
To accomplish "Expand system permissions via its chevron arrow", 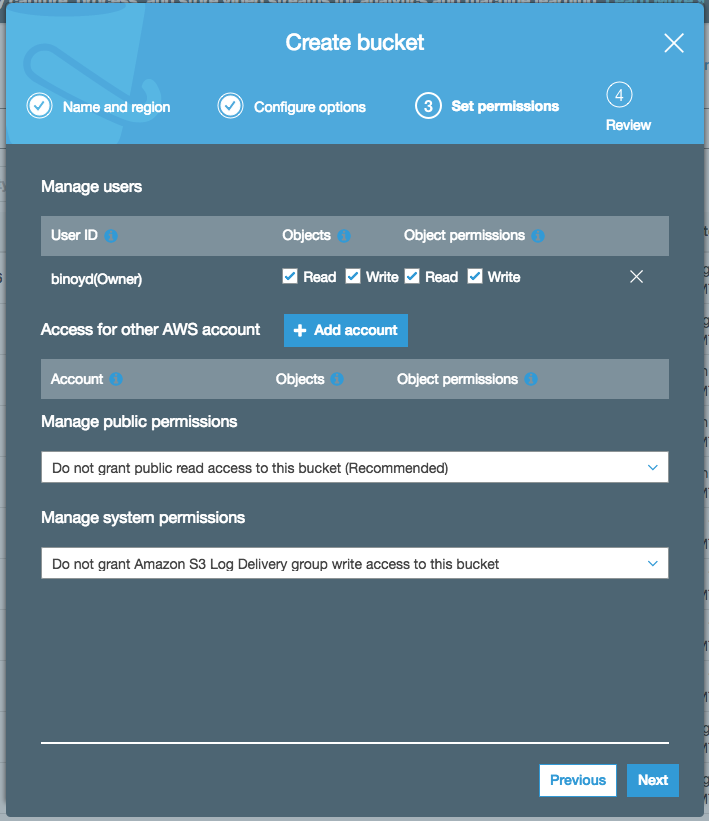I will pyautogui.click(x=652, y=563).
